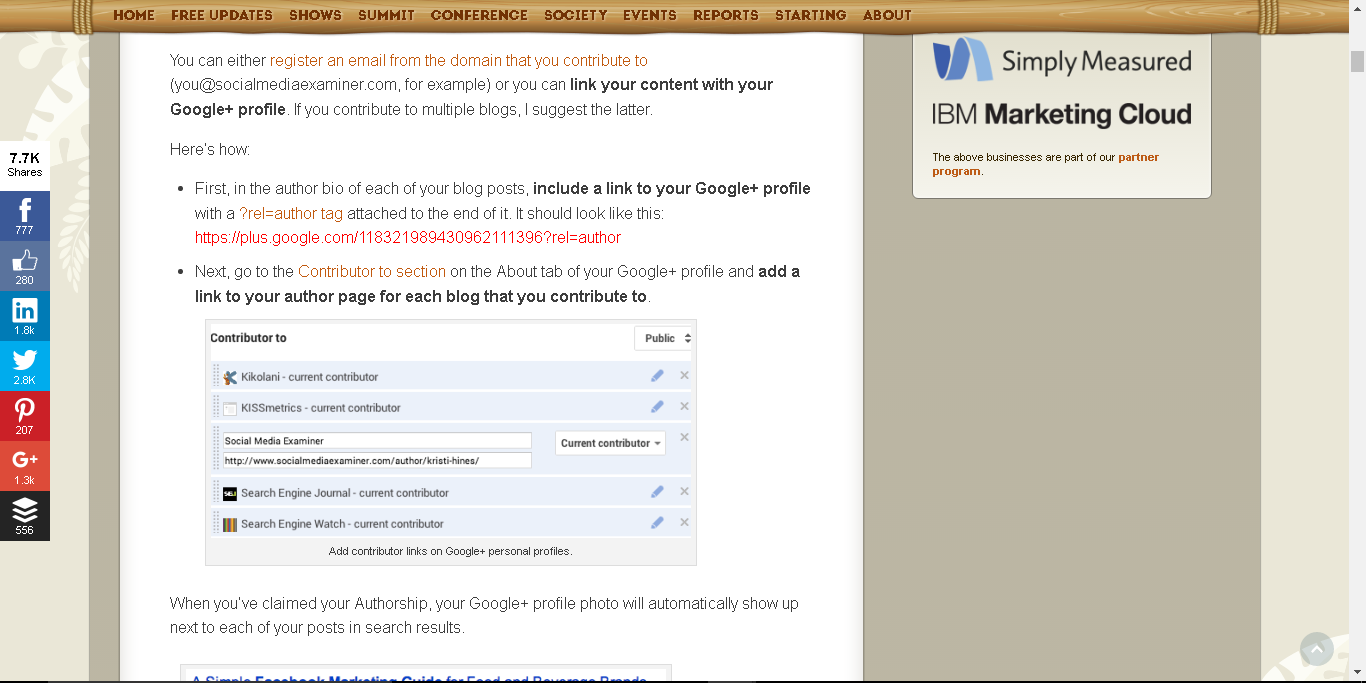The image size is (1366, 683).
Task: Pin the article on Pinterest
Action: [x=25, y=416]
